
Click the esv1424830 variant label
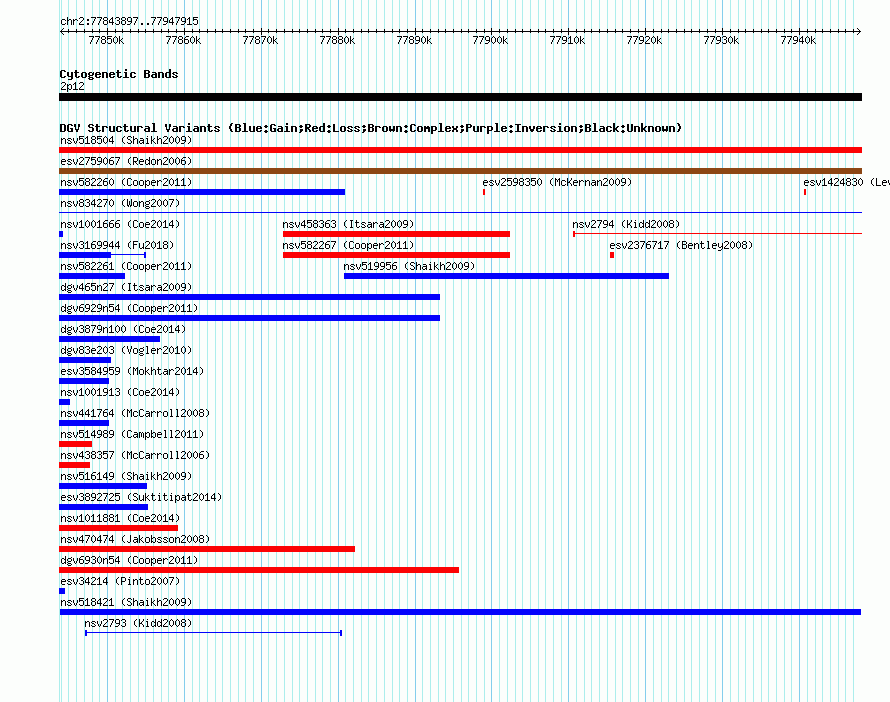846,182
